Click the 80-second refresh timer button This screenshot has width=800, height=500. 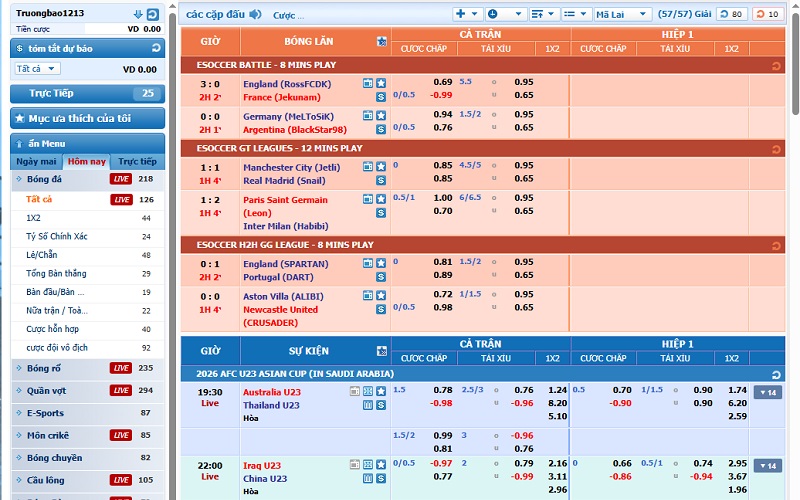click(x=732, y=14)
